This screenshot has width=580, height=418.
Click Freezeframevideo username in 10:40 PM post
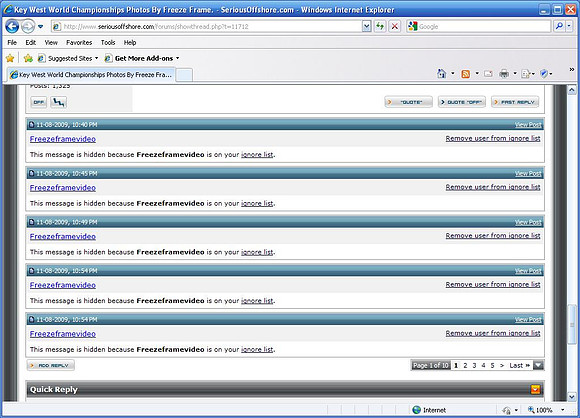[x=63, y=139]
